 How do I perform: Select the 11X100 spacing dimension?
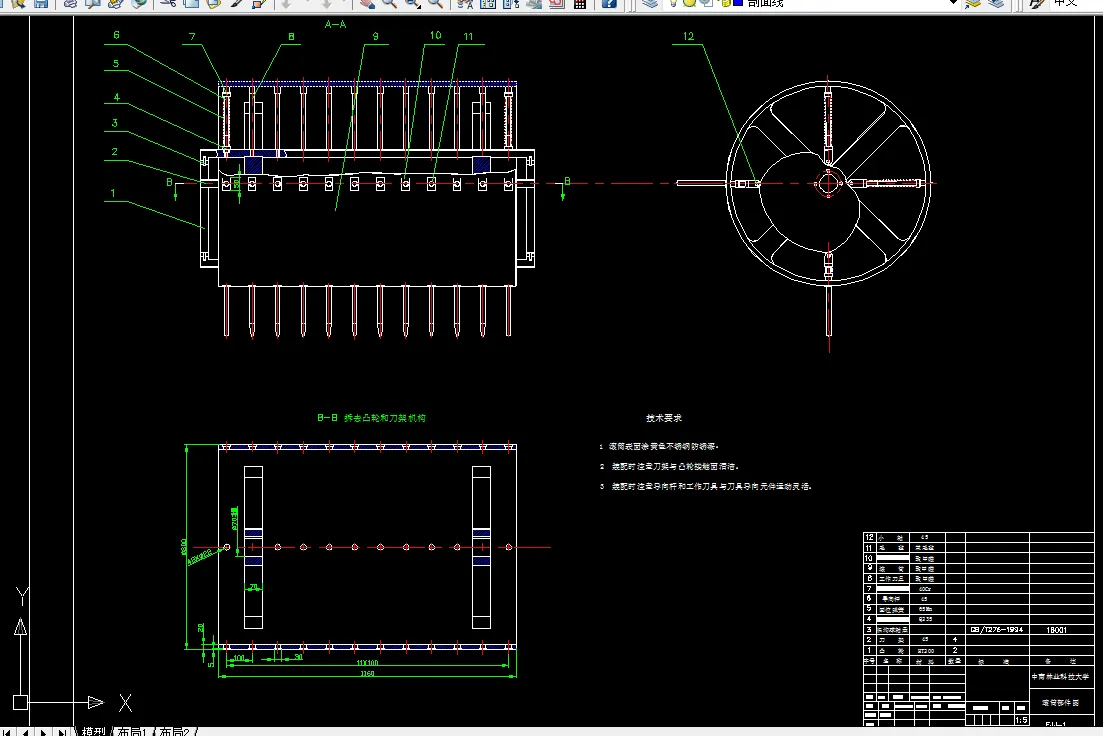point(367,663)
